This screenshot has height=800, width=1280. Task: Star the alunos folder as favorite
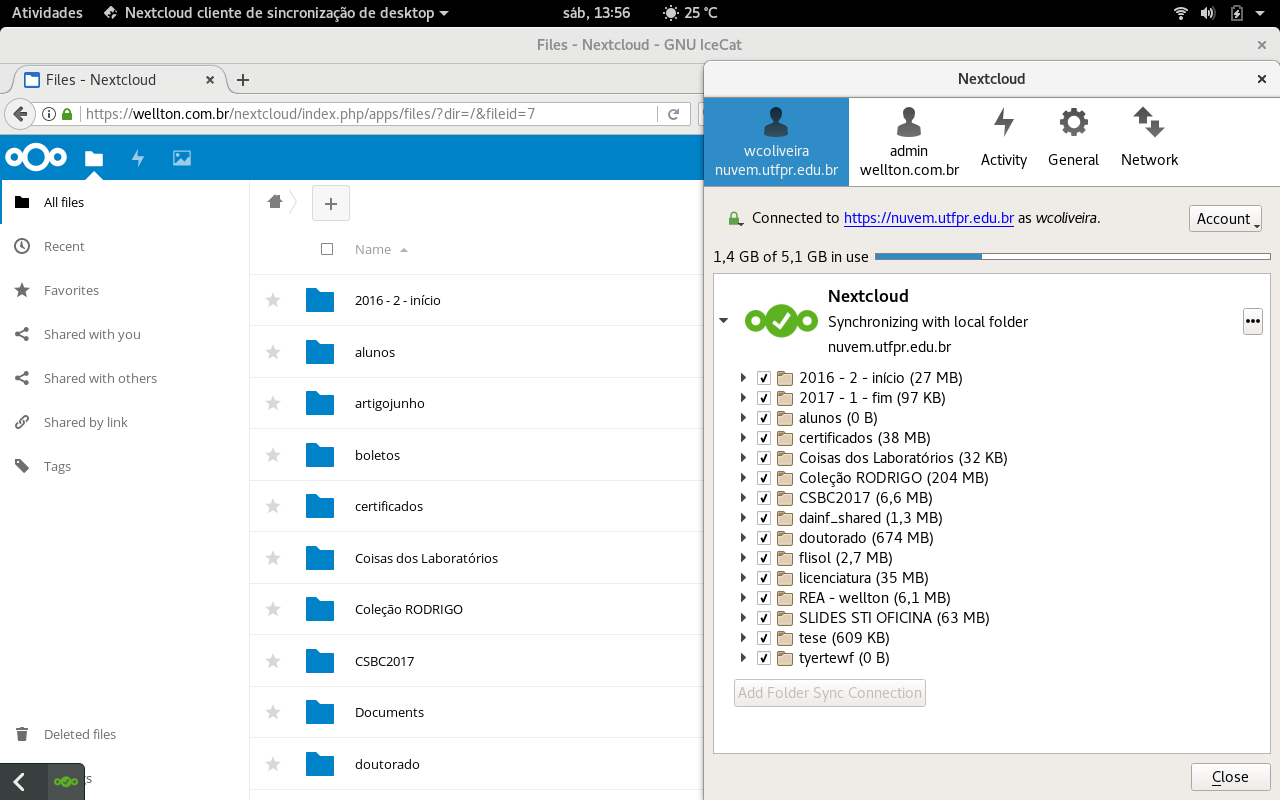[x=272, y=352]
